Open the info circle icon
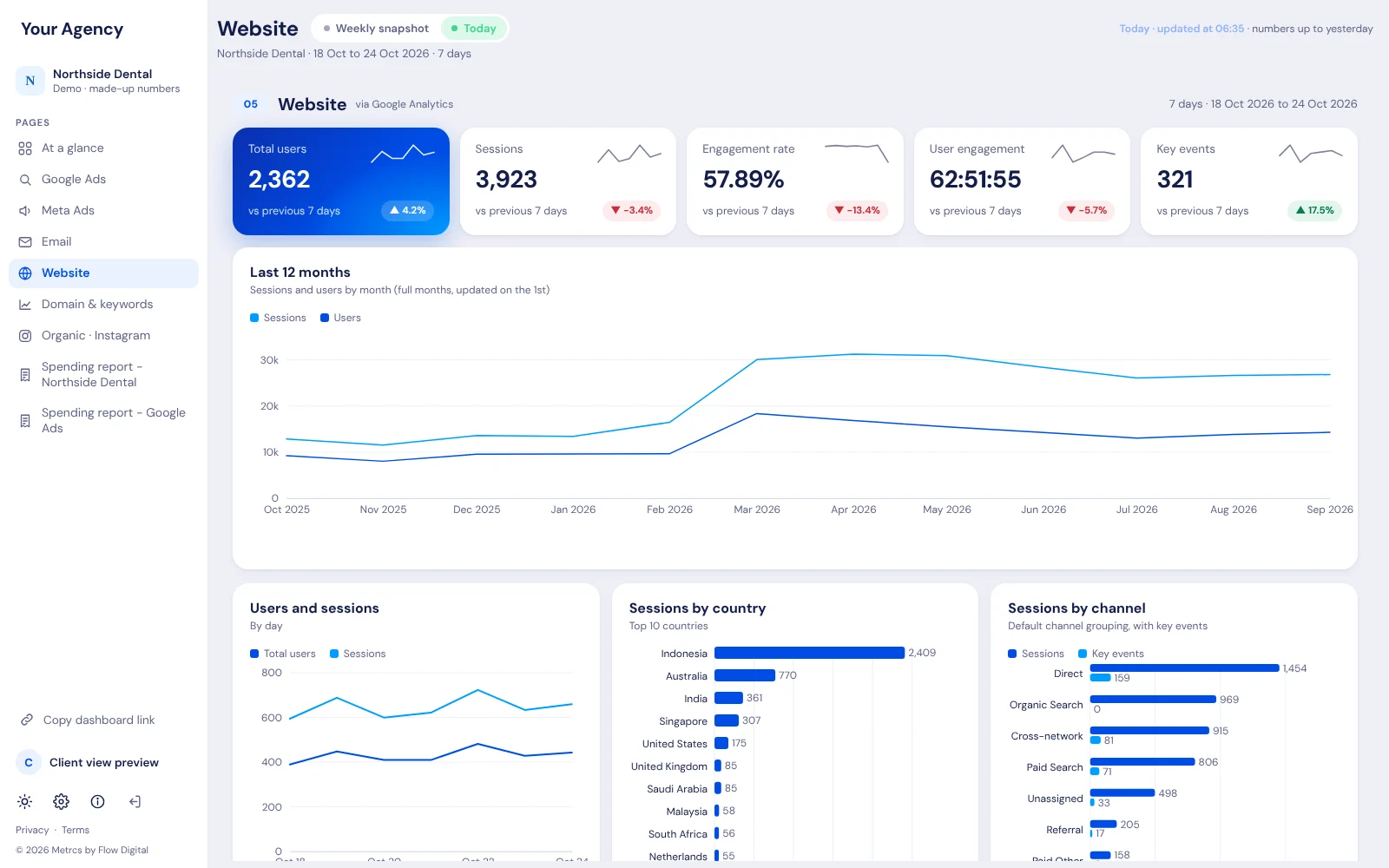Image resolution: width=1389 pixels, height=868 pixels. 98,802
